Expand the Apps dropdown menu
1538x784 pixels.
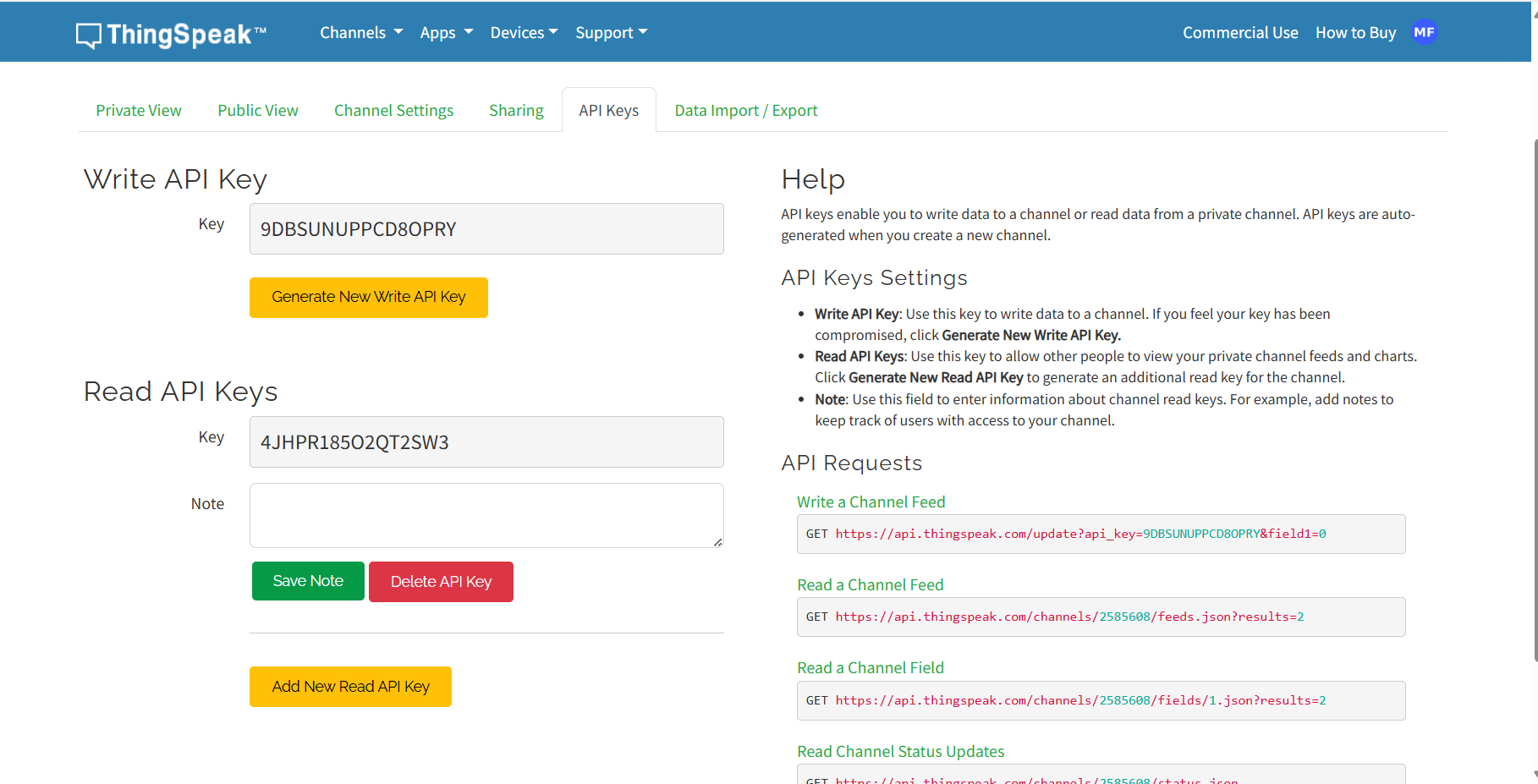447,32
